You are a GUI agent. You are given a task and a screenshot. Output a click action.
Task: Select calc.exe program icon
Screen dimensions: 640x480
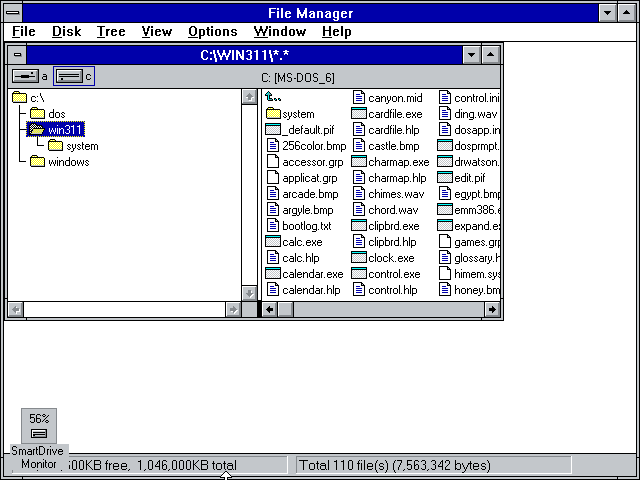(x=273, y=242)
